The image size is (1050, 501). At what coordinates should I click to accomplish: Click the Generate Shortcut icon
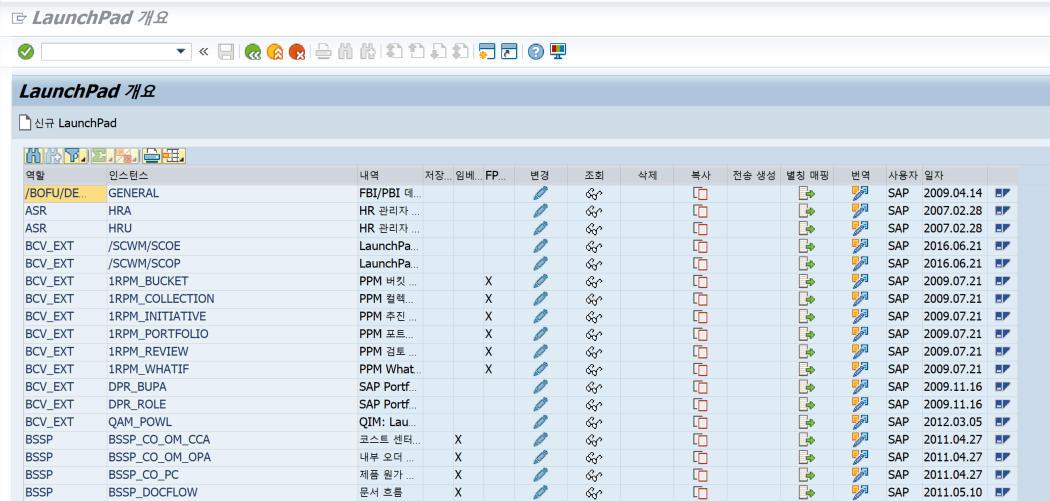coord(509,52)
